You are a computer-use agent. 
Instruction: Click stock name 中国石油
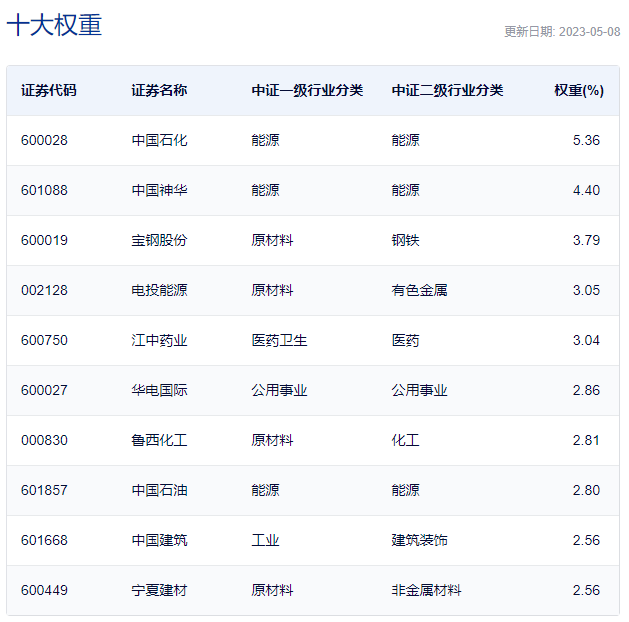pos(159,490)
